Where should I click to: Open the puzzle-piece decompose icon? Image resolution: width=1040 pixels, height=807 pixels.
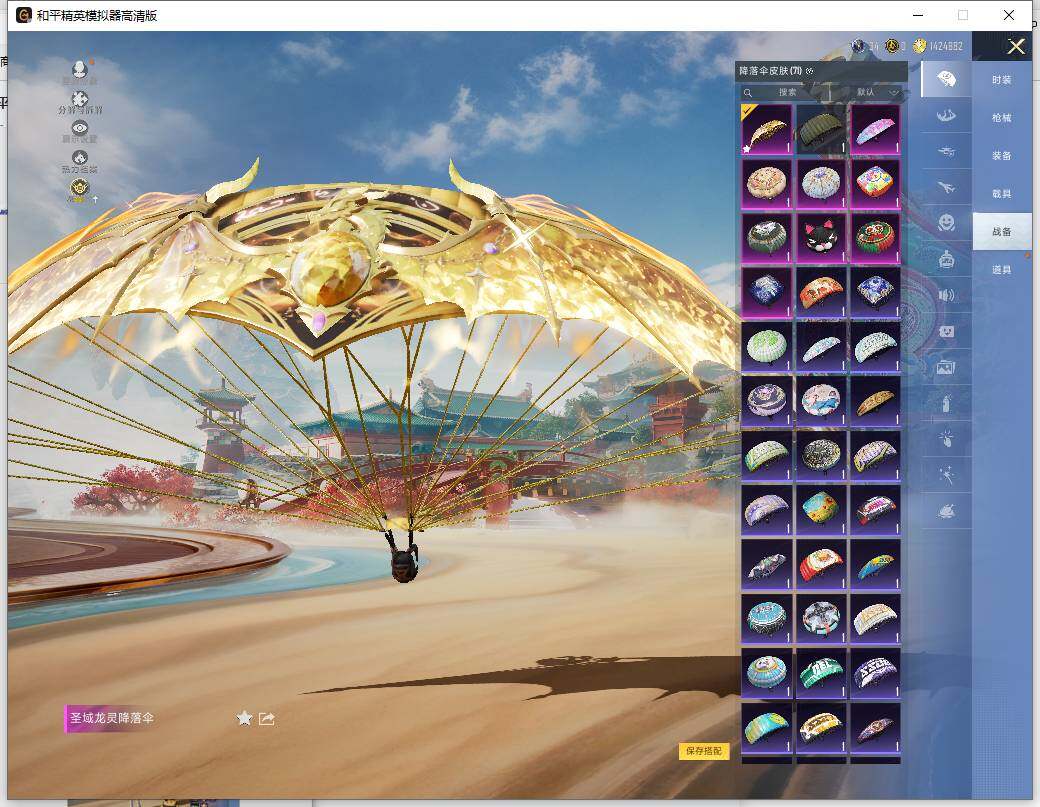(x=80, y=100)
